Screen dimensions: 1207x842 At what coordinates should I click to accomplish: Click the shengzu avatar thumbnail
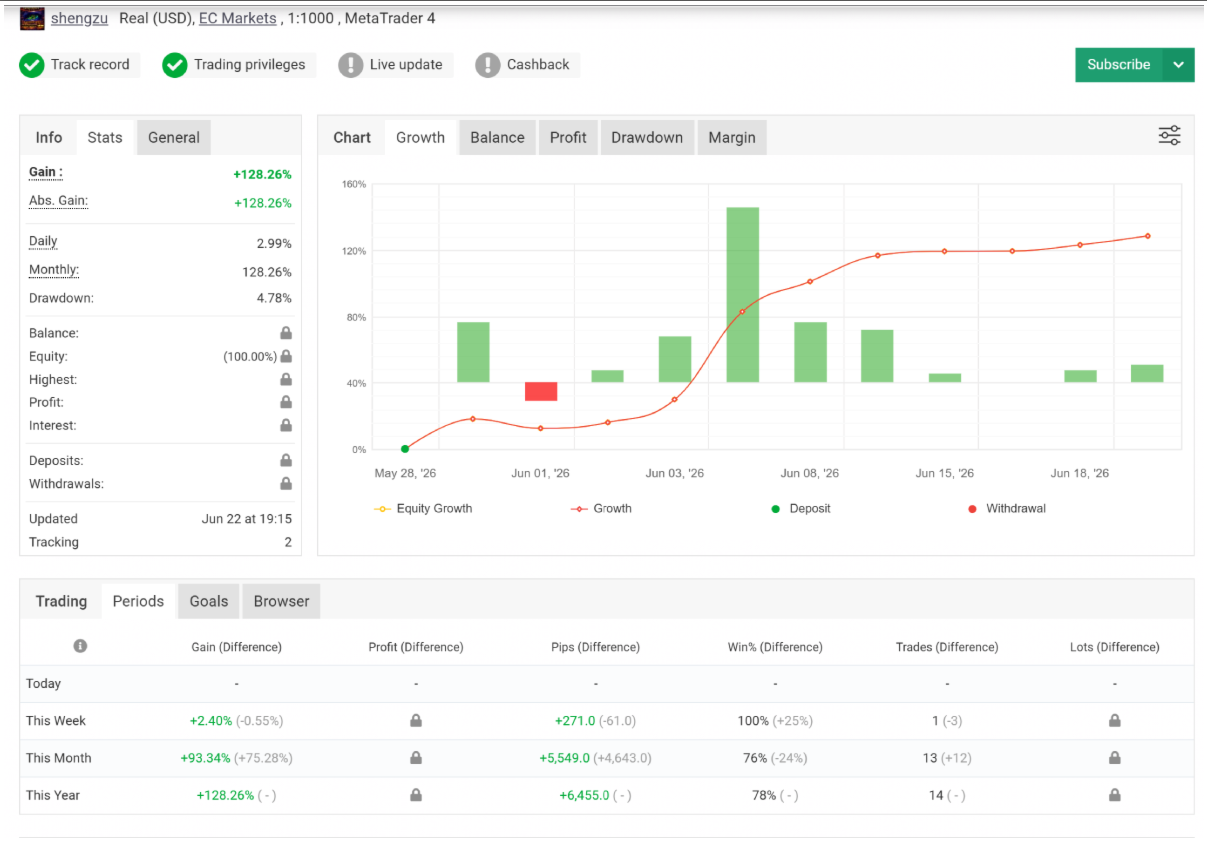pyautogui.click(x=32, y=18)
